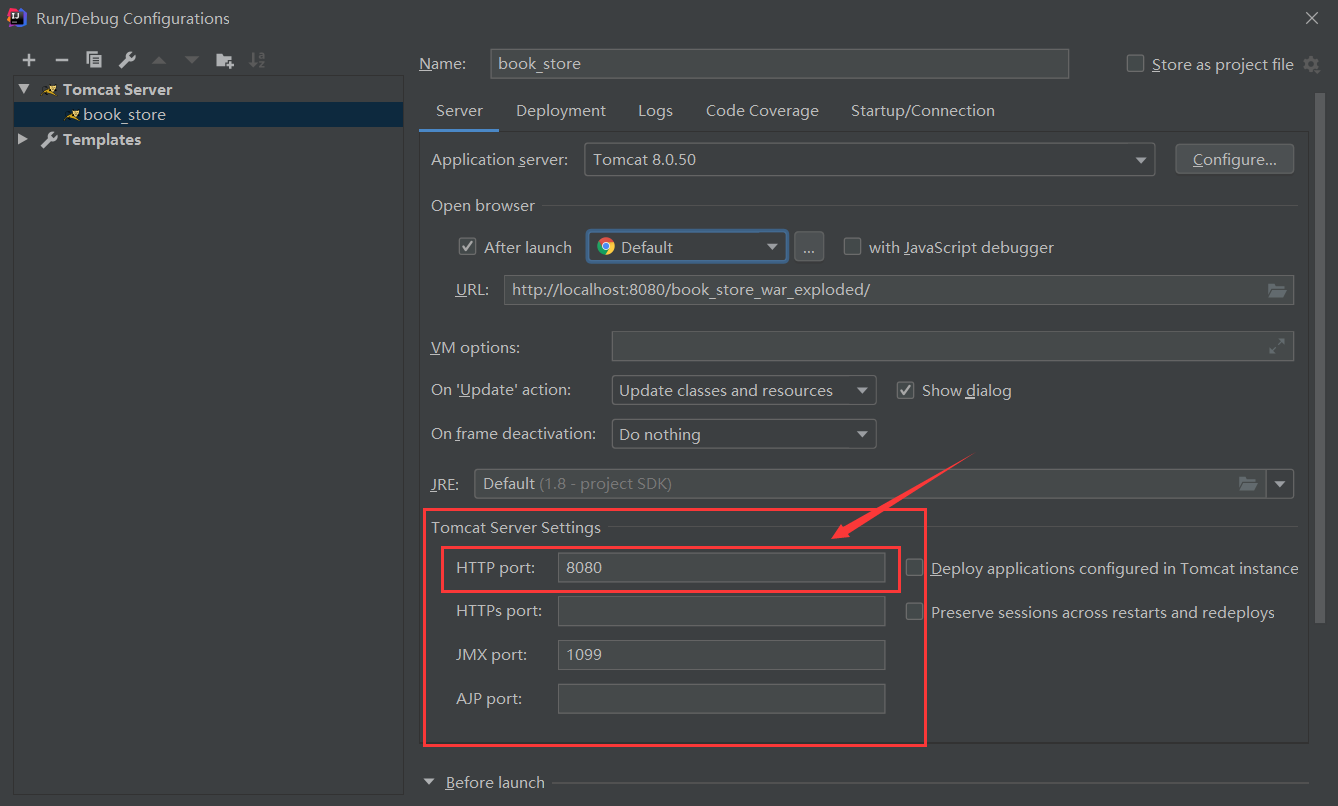Uncheck the After launch checkbox

point(467,246)
